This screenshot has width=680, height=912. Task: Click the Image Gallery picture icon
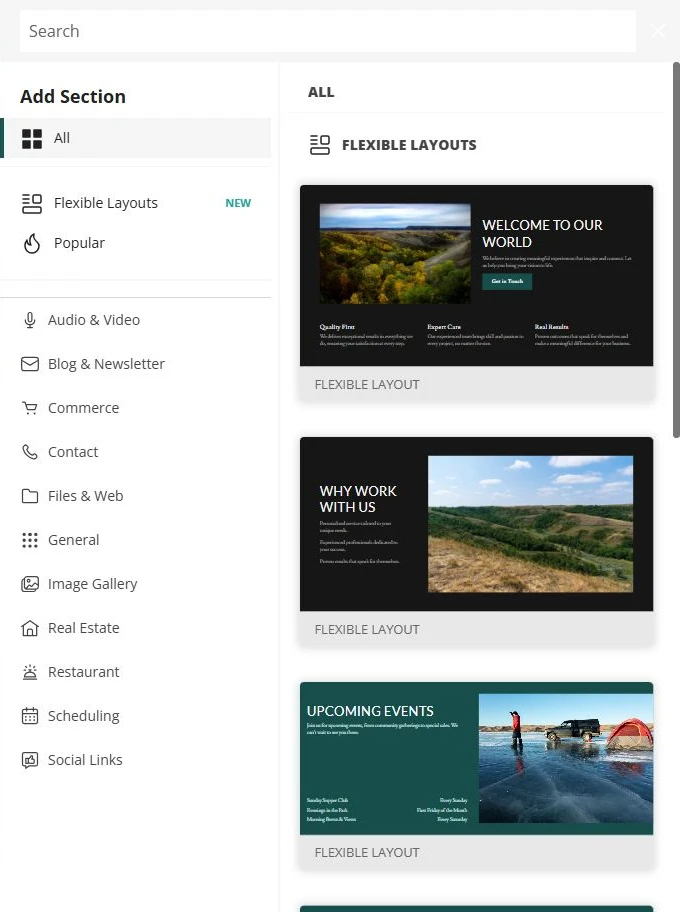point(30,584)
